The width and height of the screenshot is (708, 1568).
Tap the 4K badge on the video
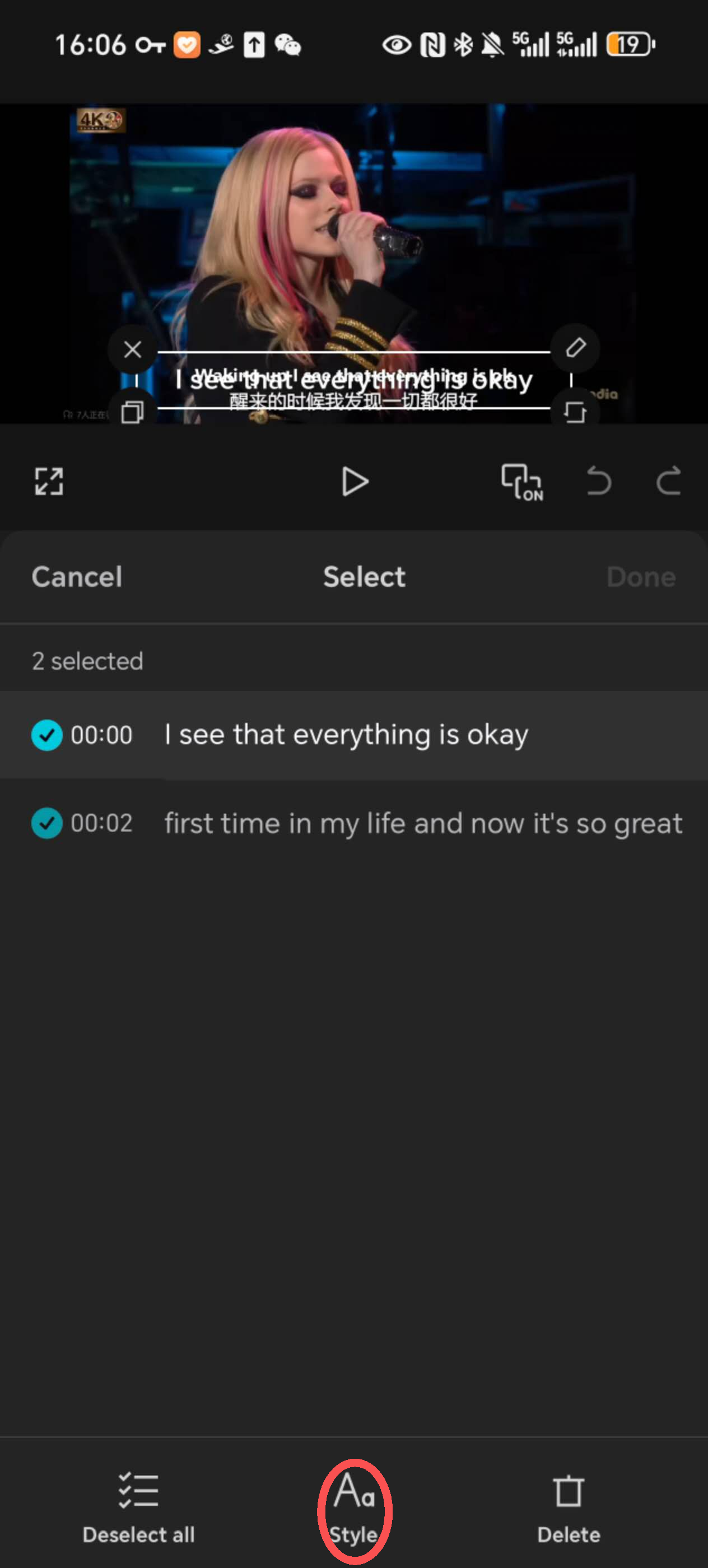tap(100, 120)
